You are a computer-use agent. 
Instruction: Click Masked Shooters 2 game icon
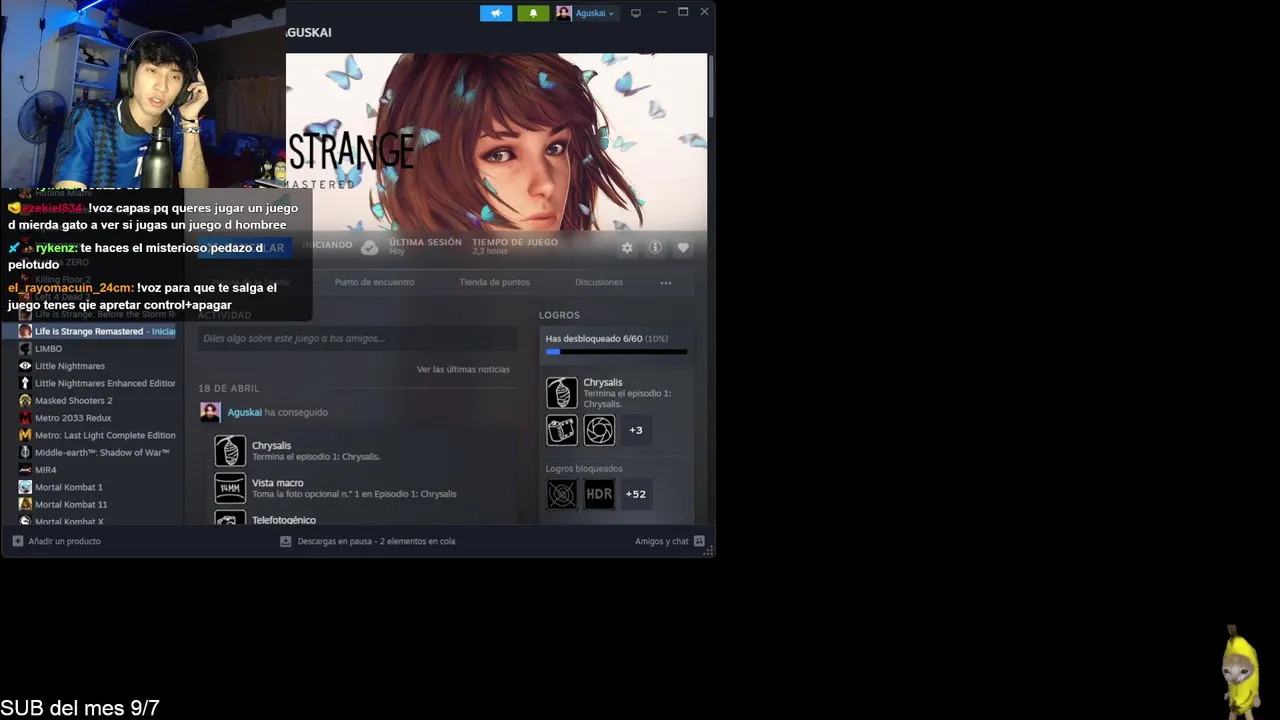coord(25,401)
